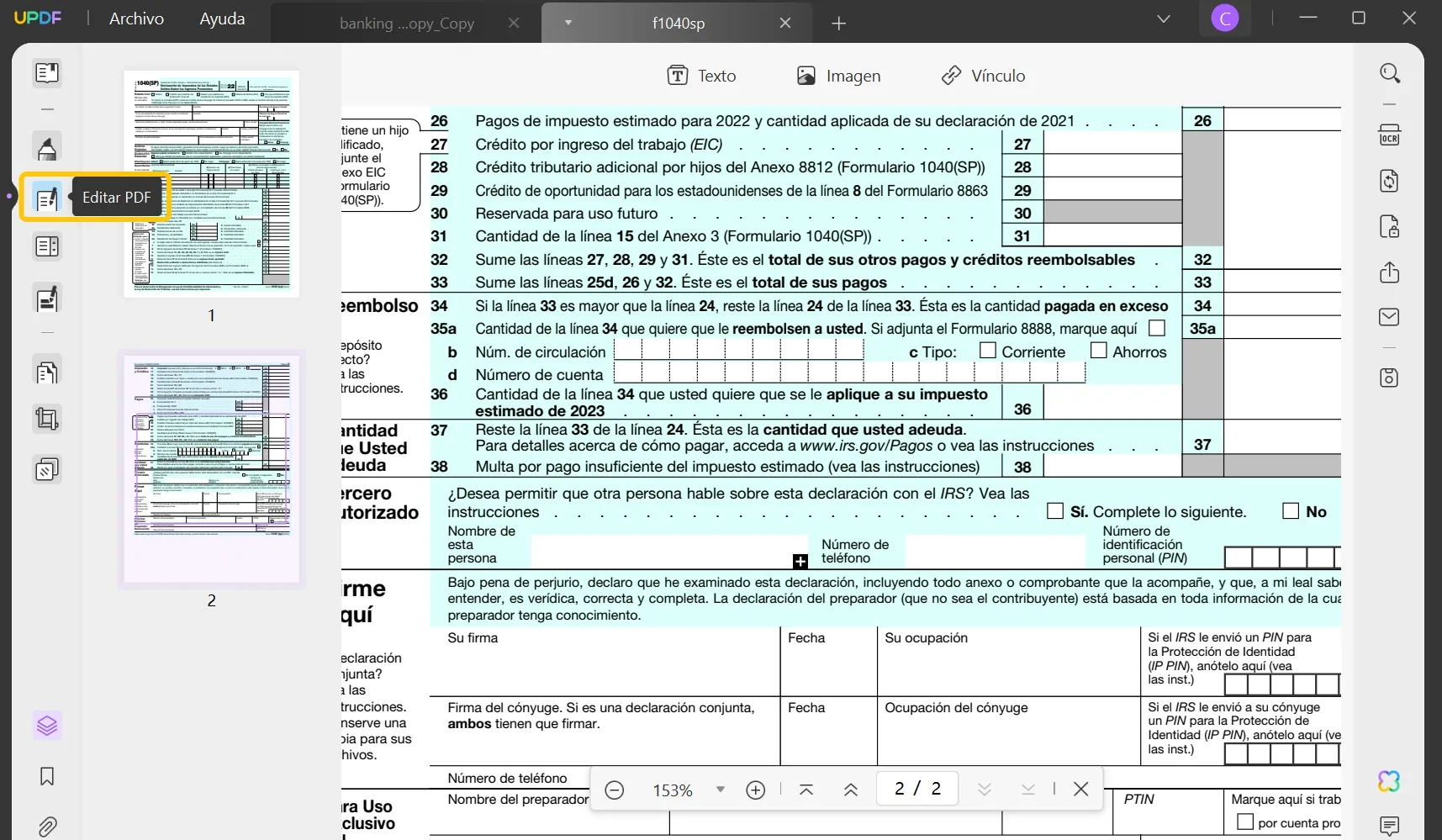Open the Archivo menu
This screenshot has width=1442, height=840.
(x=137, y=18)
